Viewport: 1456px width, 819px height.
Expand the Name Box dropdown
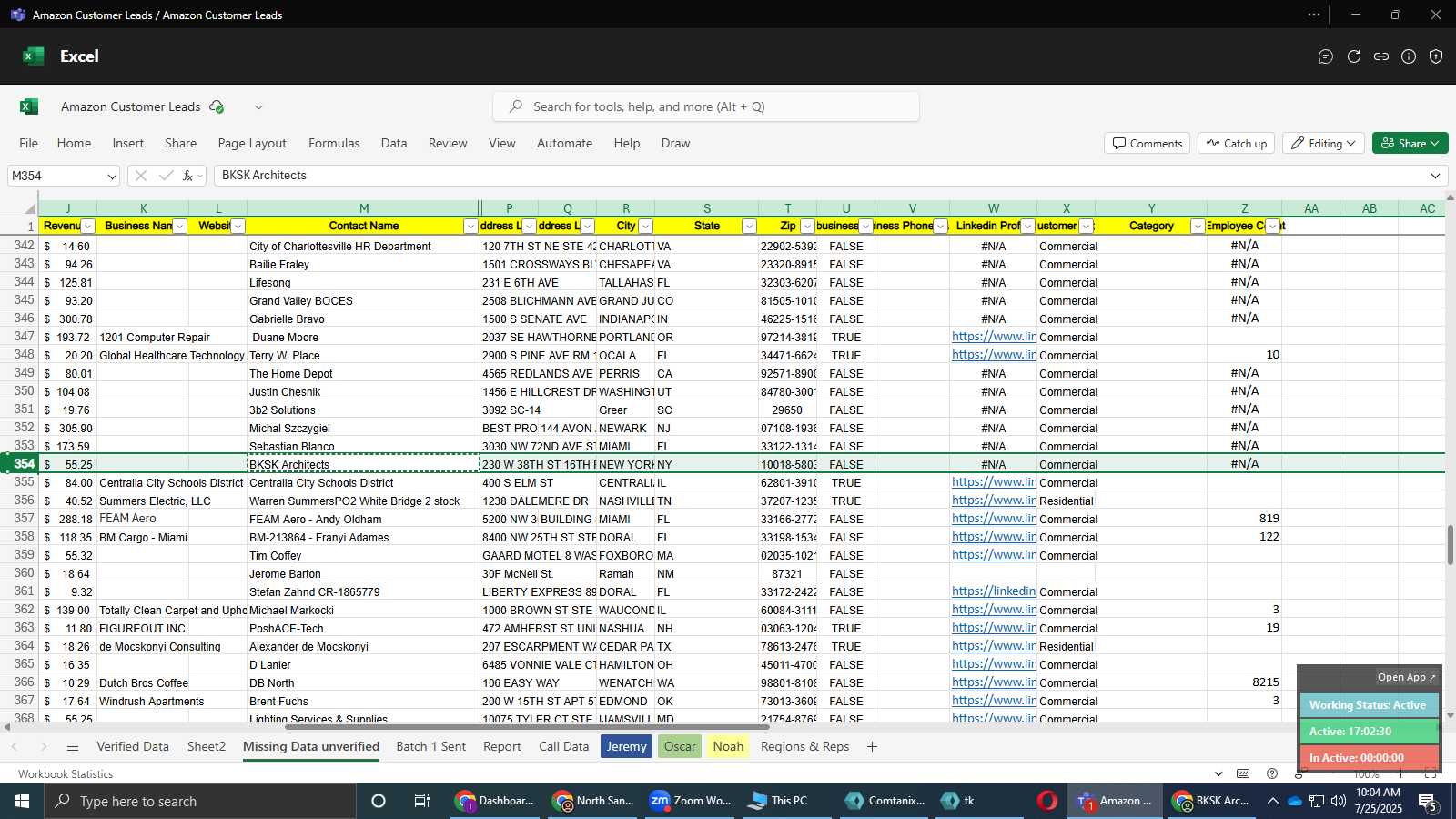[111, 176]
